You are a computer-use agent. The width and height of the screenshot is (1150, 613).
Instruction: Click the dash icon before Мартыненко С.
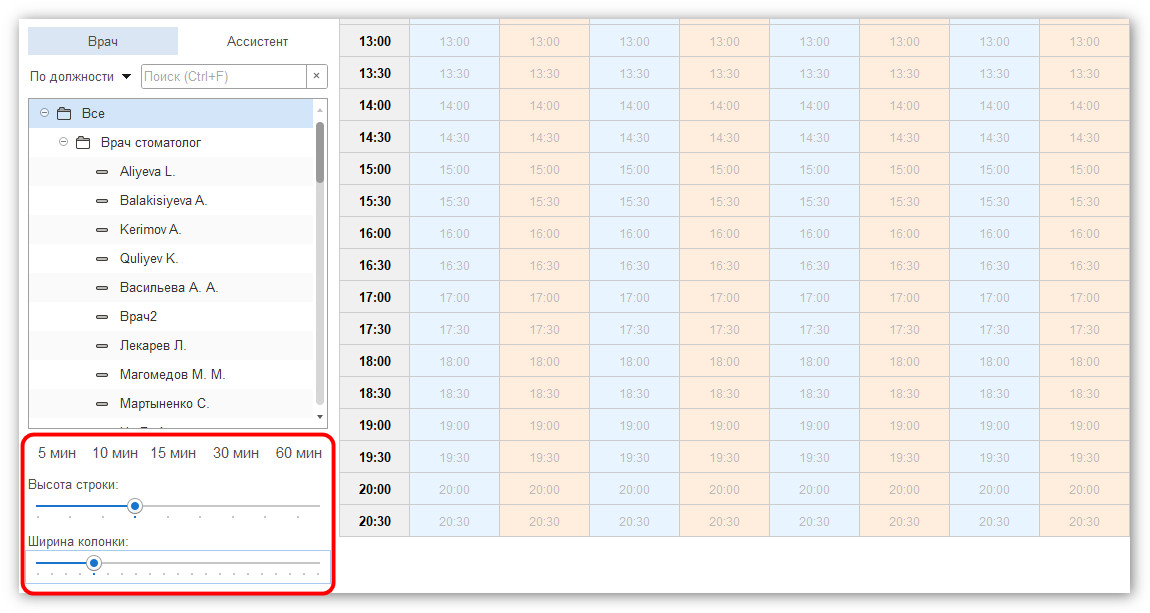(102, 403)
